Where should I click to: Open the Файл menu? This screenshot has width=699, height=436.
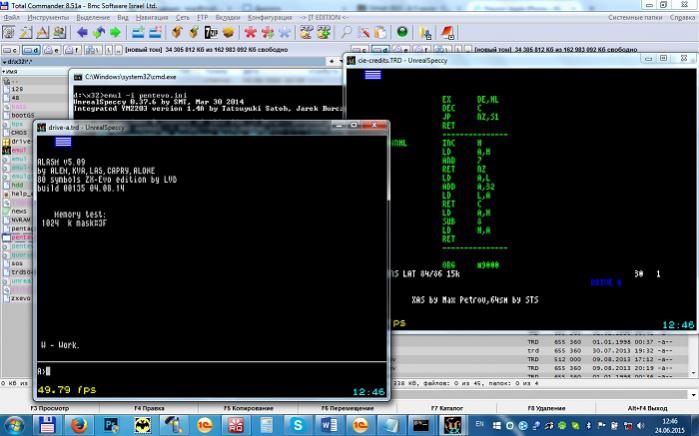point(11,17)
